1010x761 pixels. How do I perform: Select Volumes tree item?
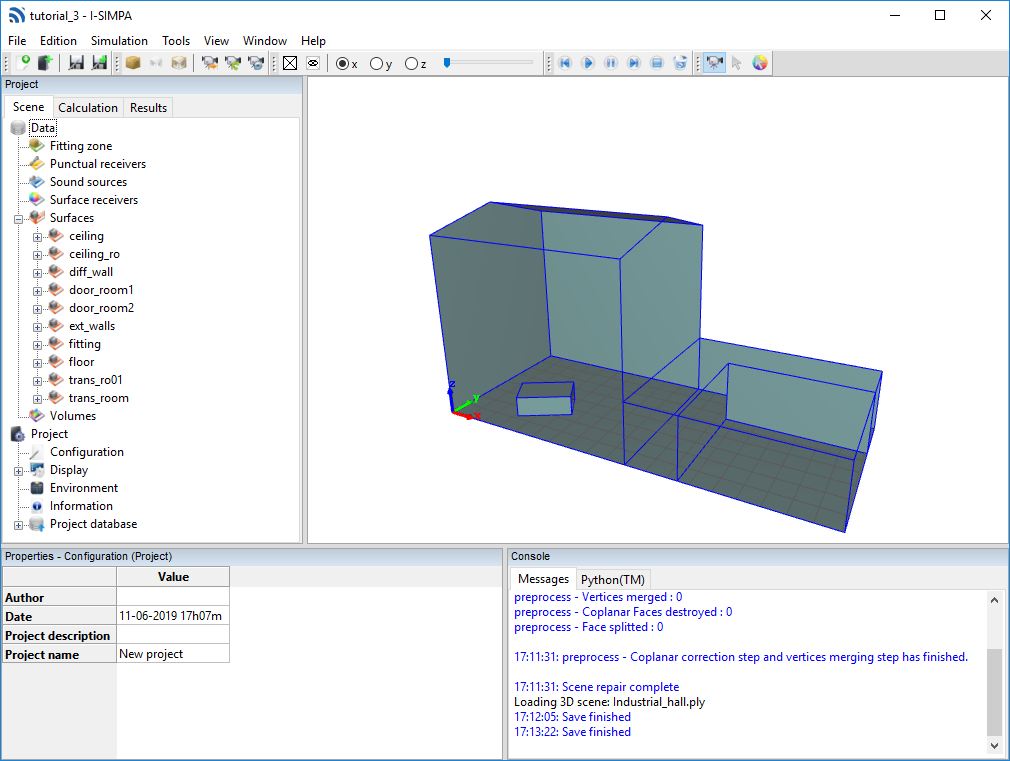click(x=73, y=416)
